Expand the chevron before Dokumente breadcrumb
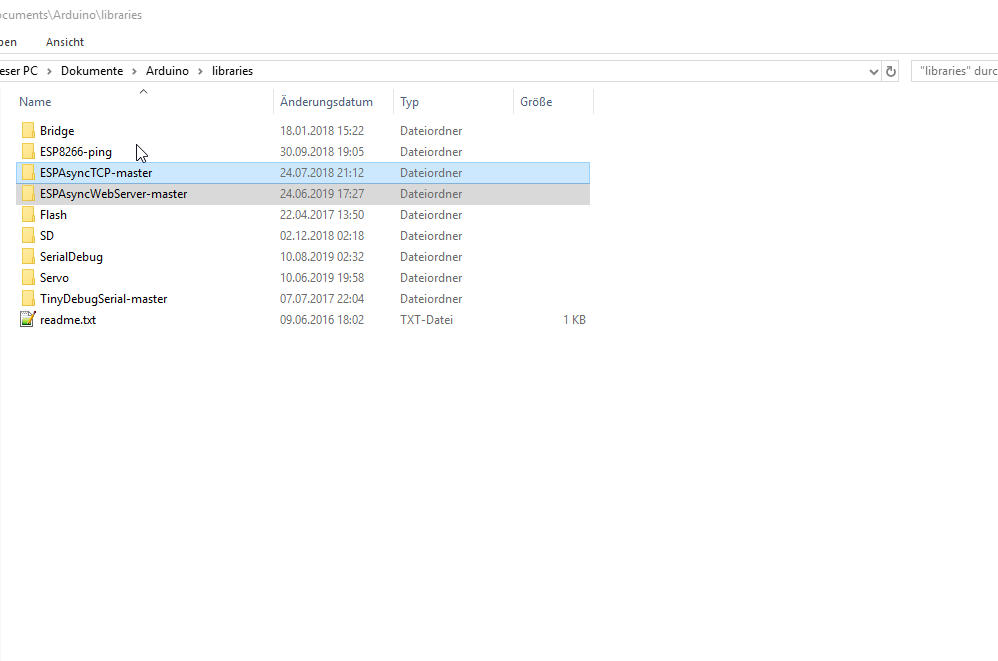The image size is (998, 661). point(49,71)
